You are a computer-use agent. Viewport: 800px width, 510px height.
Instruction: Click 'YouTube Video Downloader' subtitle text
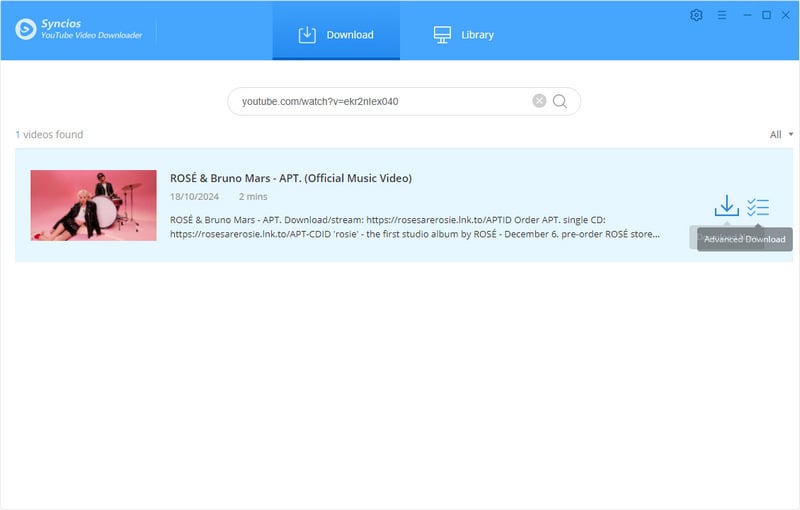coord(92,35)
